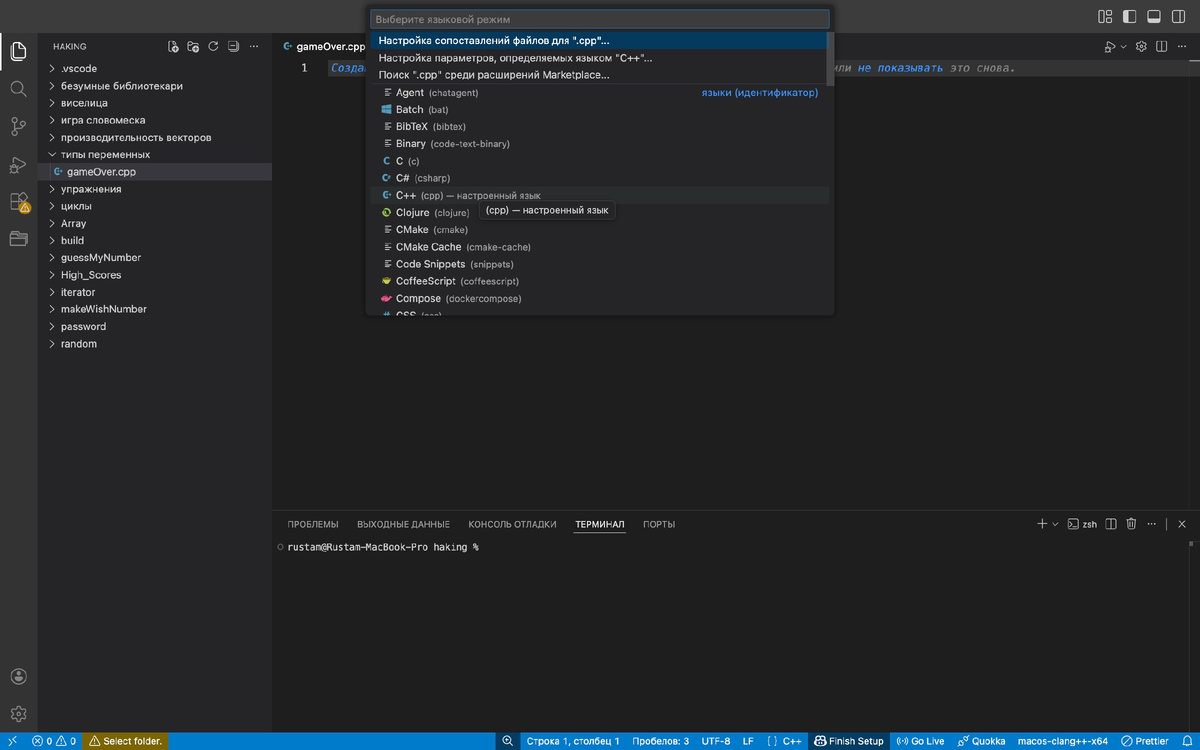
Task: Split the terminal panel
Action: [x=1111, y=523]
